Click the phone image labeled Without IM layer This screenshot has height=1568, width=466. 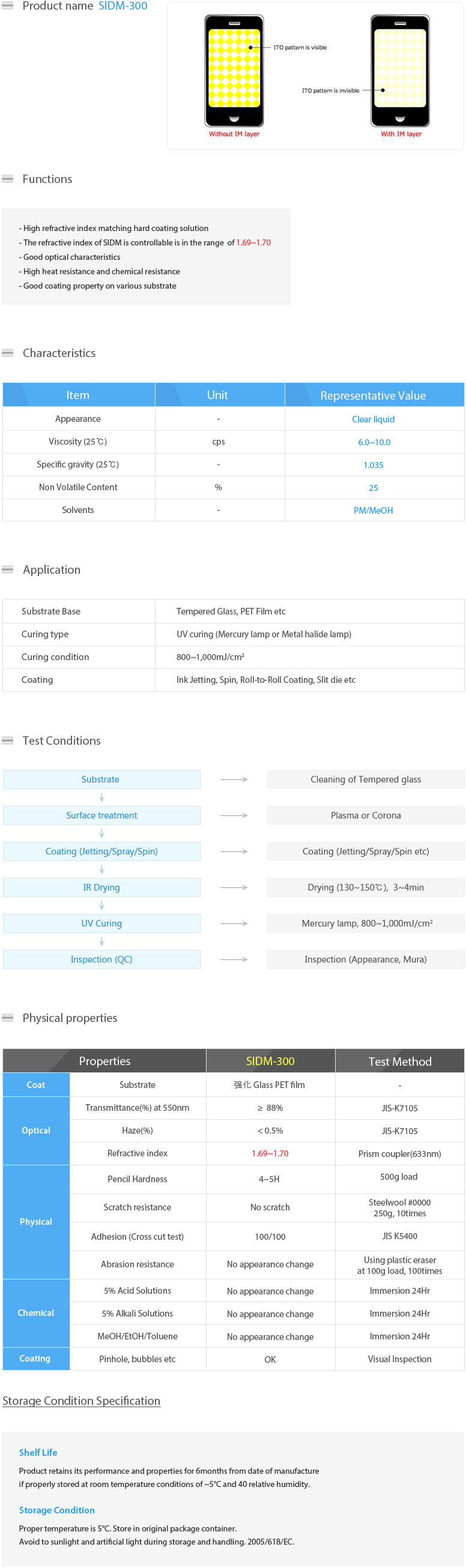pyautogui.click(x=234, y=71)
